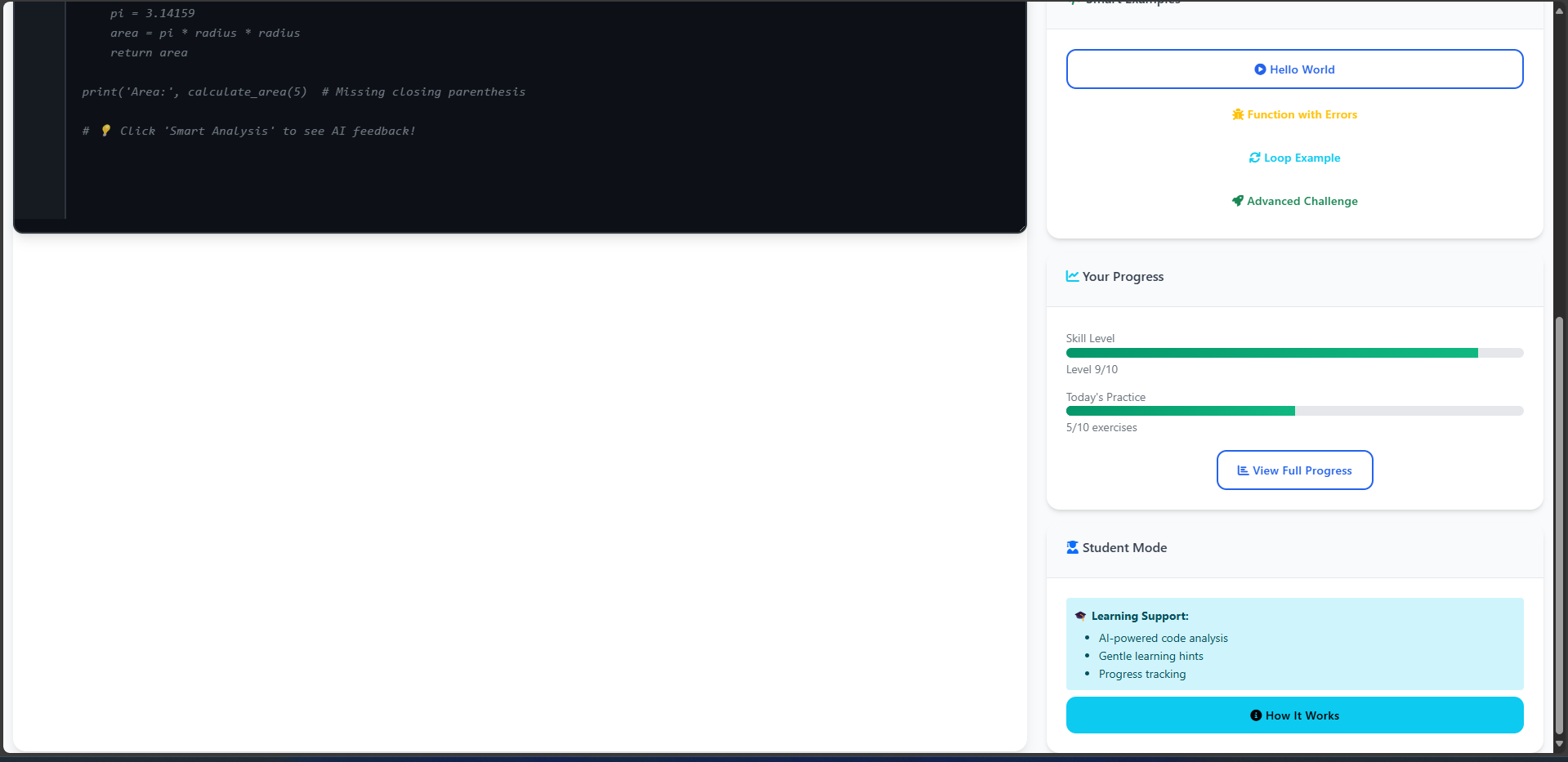The width and height of the screenshot is (1568, 762).
Task: Select the Advanced Challenge example
Action: coord(1294,201)
